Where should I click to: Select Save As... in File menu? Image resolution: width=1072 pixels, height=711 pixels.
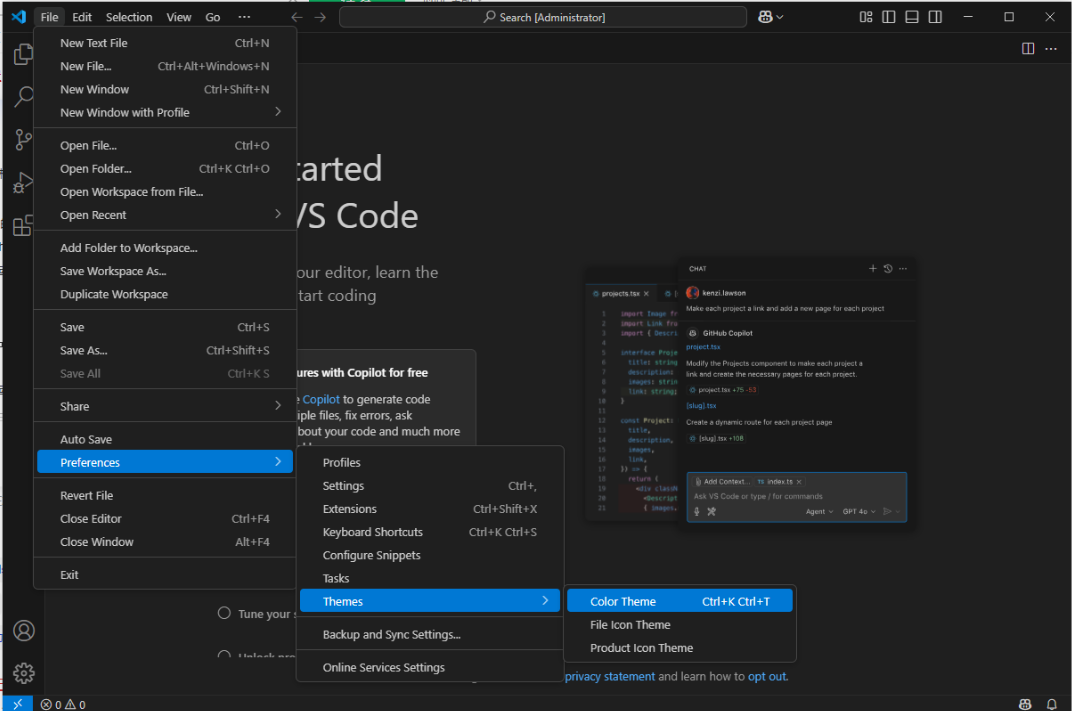pos(165,350)
